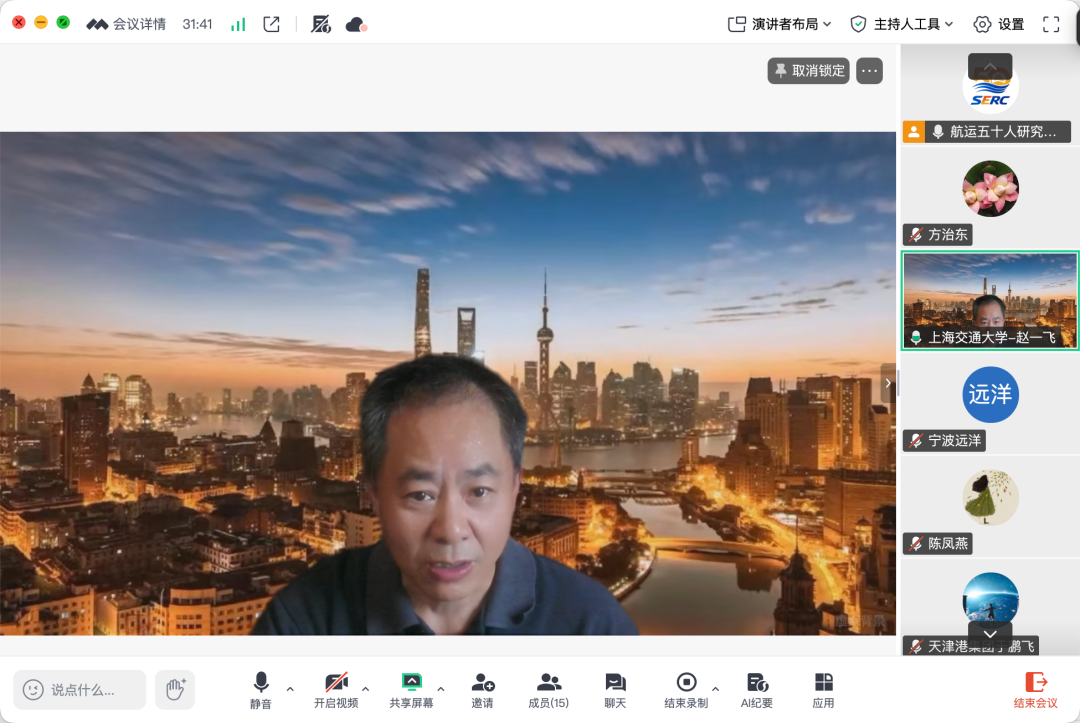
Task: Turn on camera with 开启视频
Action: point(335,691)
